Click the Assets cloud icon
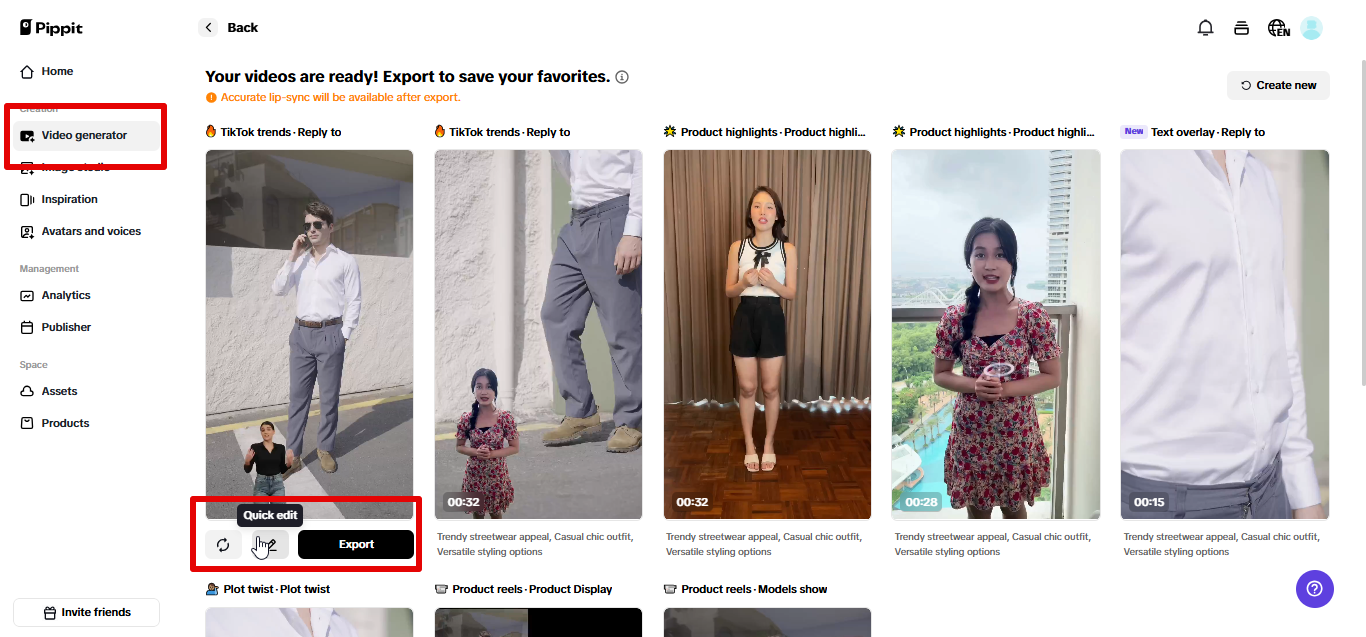Viewport: 1366px width, 637px height. coord(27,391)
